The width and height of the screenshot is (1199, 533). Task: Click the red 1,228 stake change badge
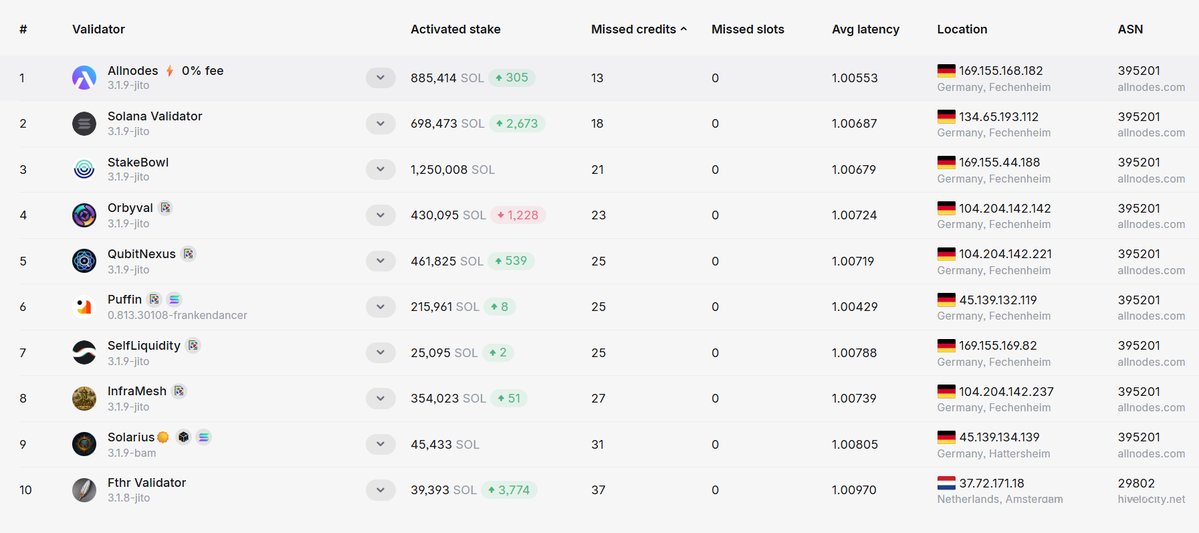click(x=518, y=216)
